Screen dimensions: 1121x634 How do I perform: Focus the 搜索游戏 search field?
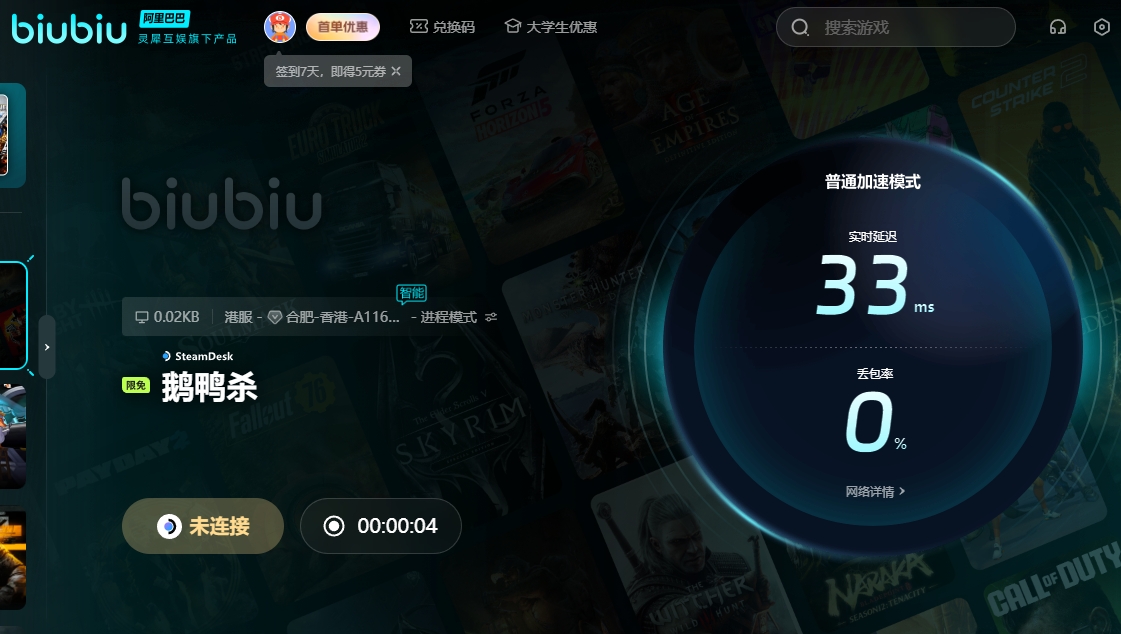[x=895, y=27]
